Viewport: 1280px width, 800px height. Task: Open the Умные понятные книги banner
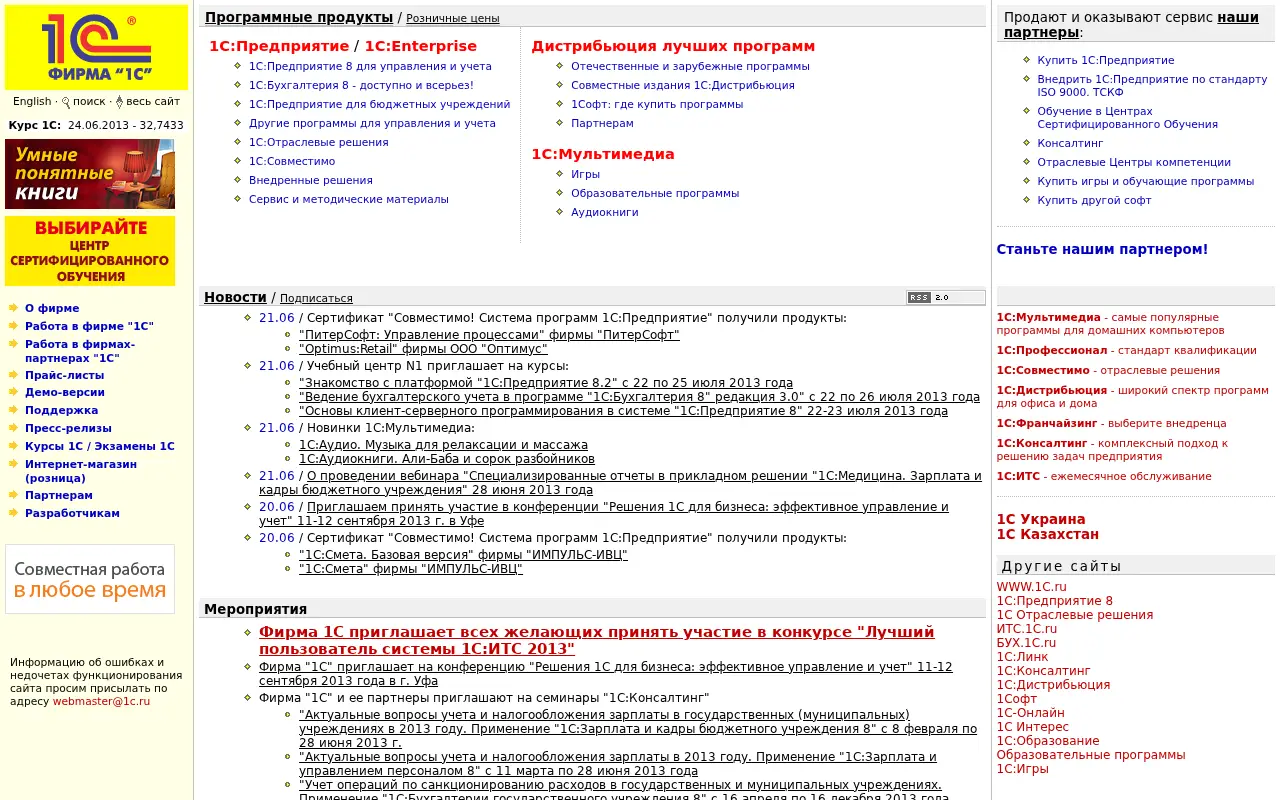point(90,174)
